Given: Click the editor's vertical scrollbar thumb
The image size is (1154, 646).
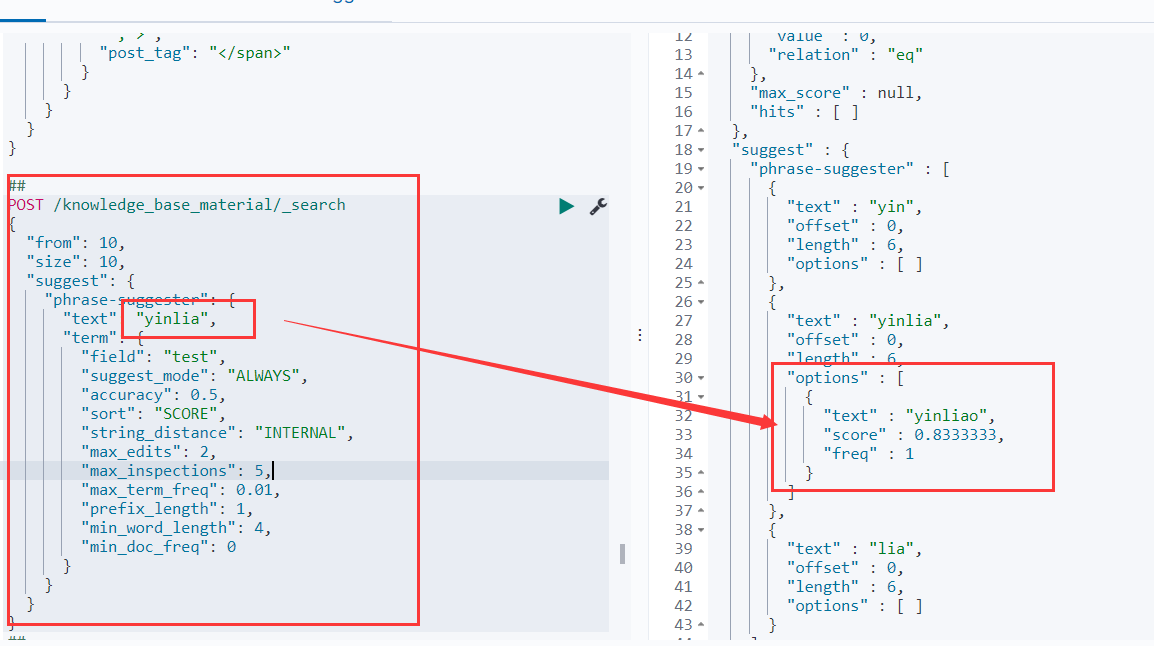Looking at the screenshot, I should point(622,553).
